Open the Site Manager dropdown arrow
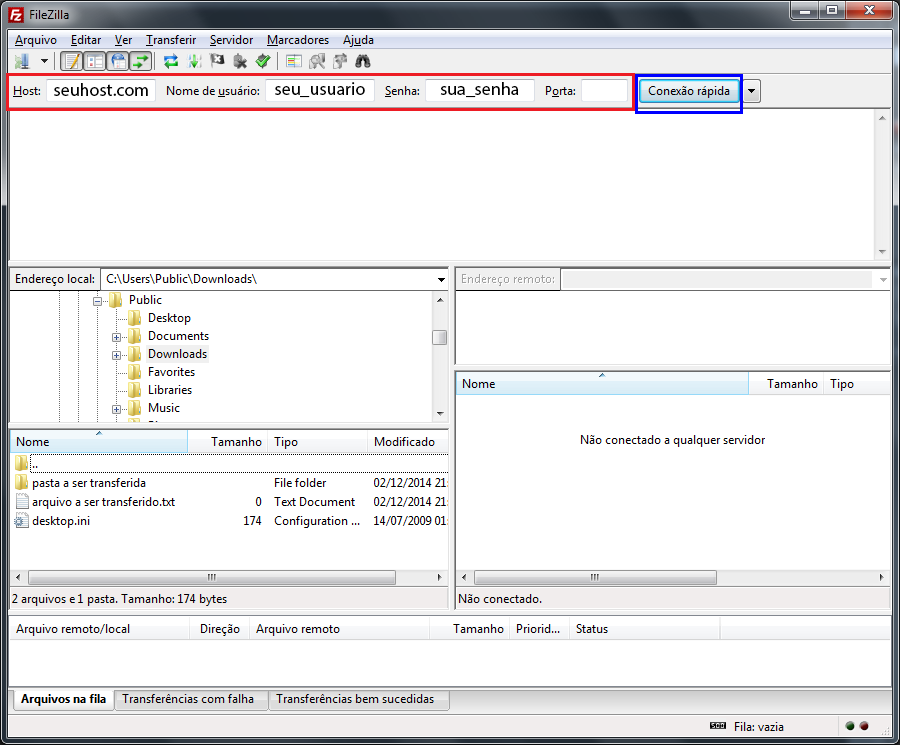Screen dimensions: 900x745 [44, 61]
